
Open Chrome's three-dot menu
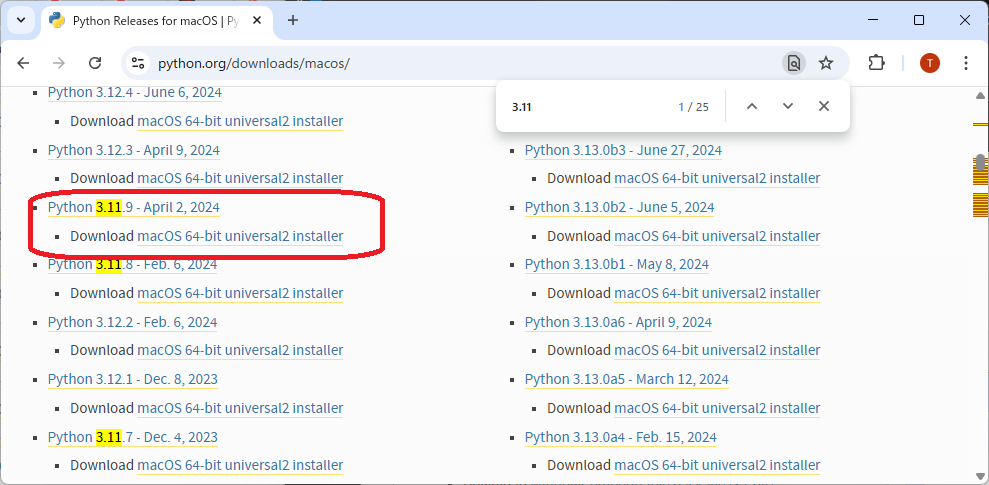(965, 63)
